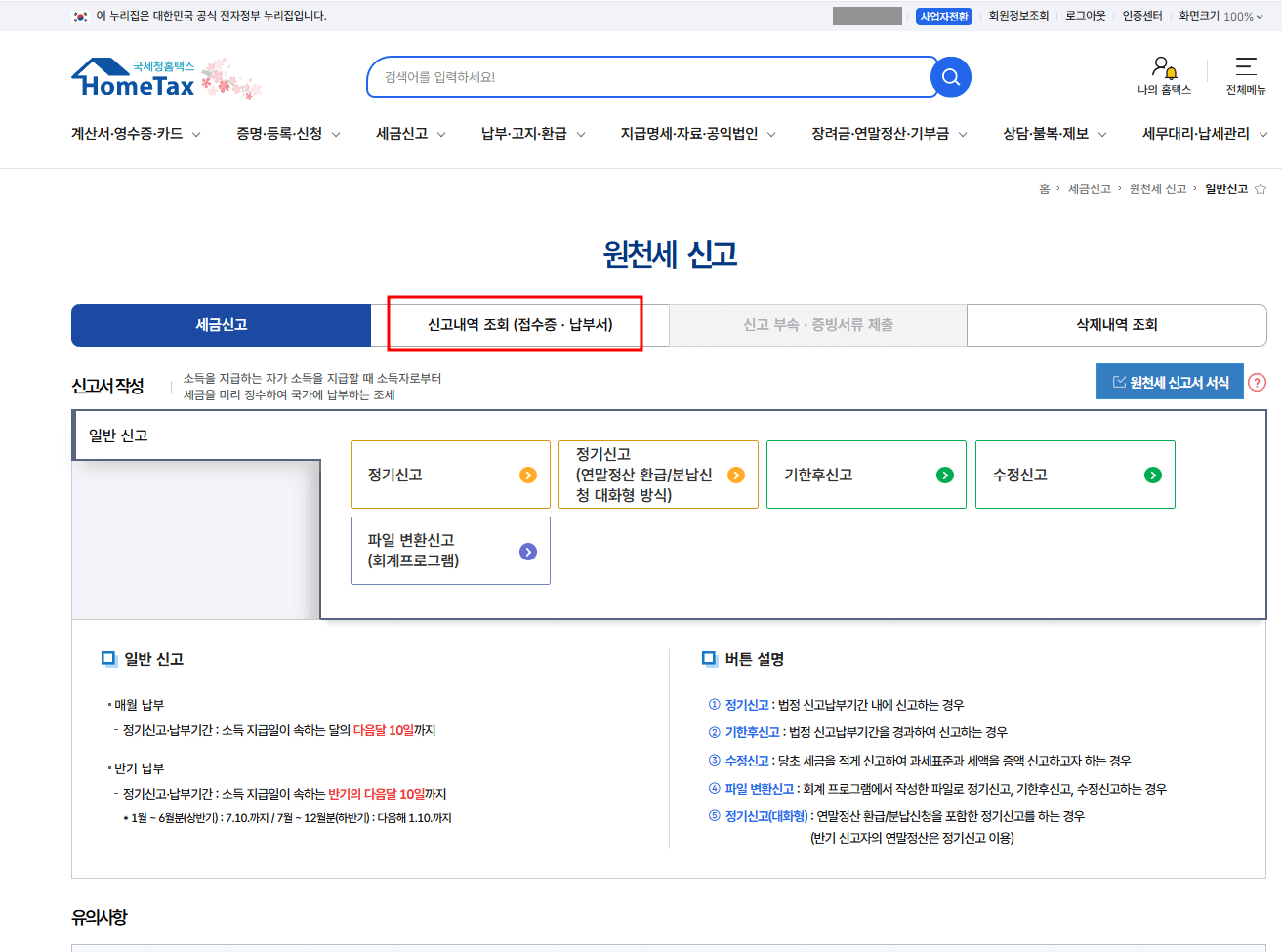Select the 신고내역 조회 (접수증·납부서) tab
The image size is (1282, 952).
point(515,325)
